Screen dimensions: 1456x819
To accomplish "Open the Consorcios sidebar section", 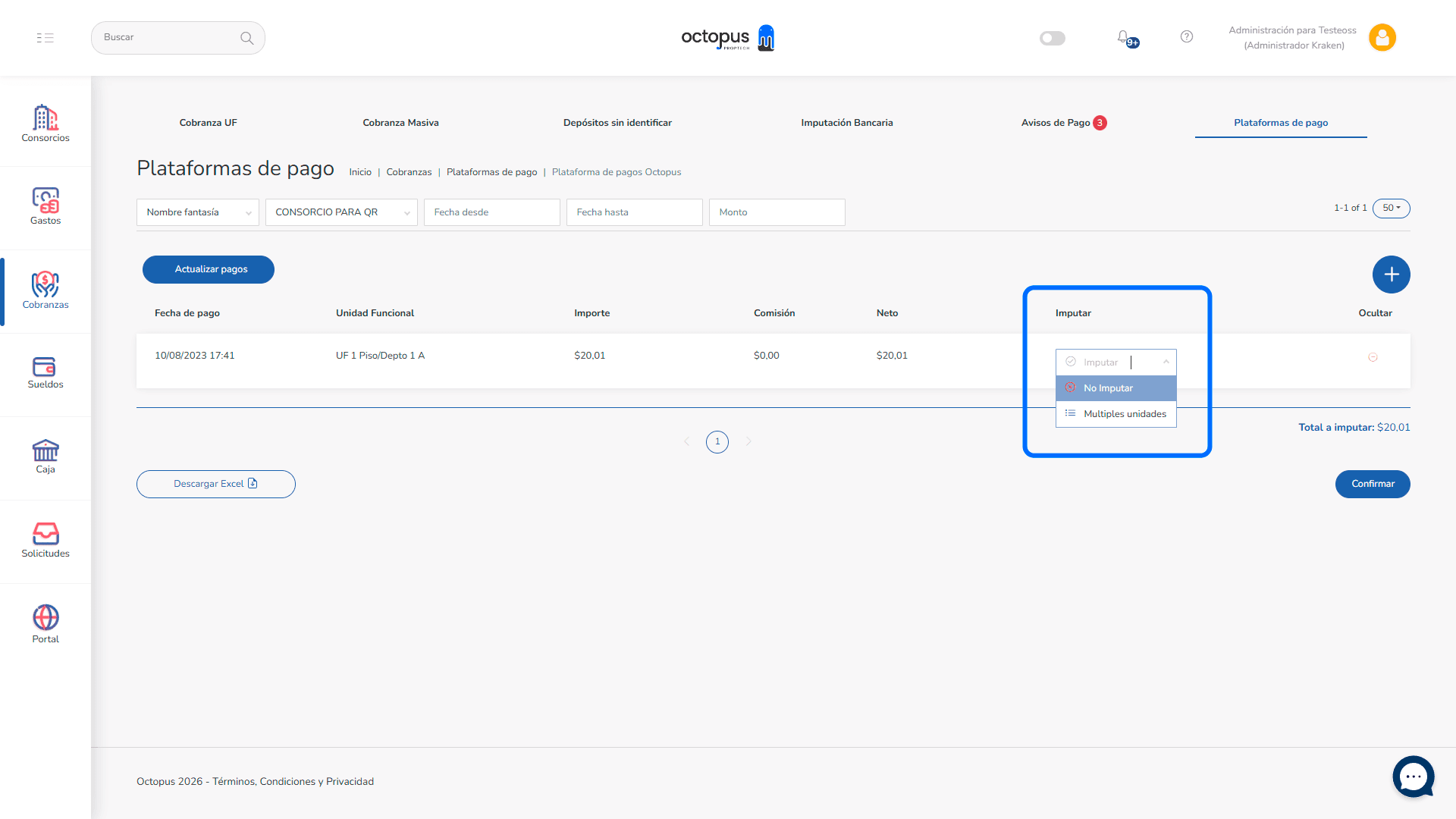I will click(45, 123).
